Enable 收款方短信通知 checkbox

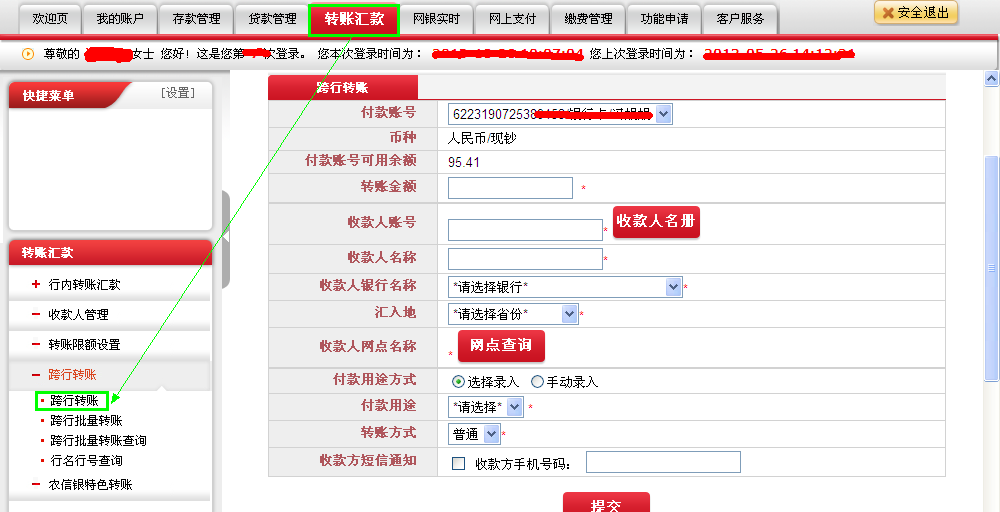pos(458,464)
